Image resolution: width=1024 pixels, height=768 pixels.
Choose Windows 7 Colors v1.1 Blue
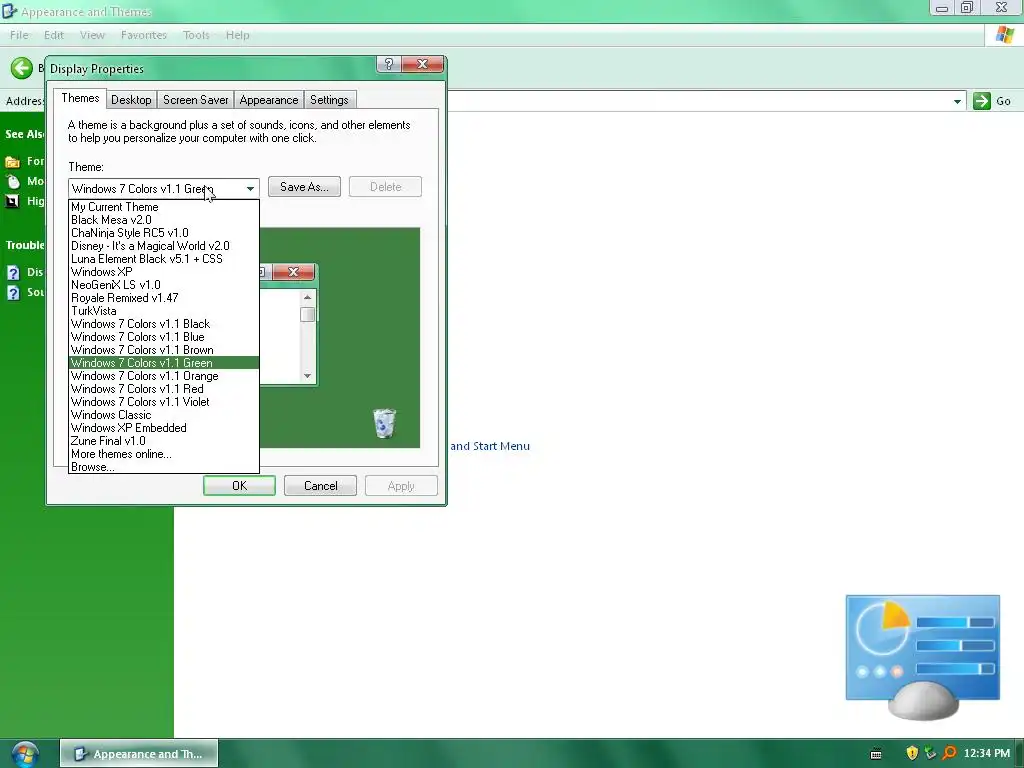coord(164,337)
